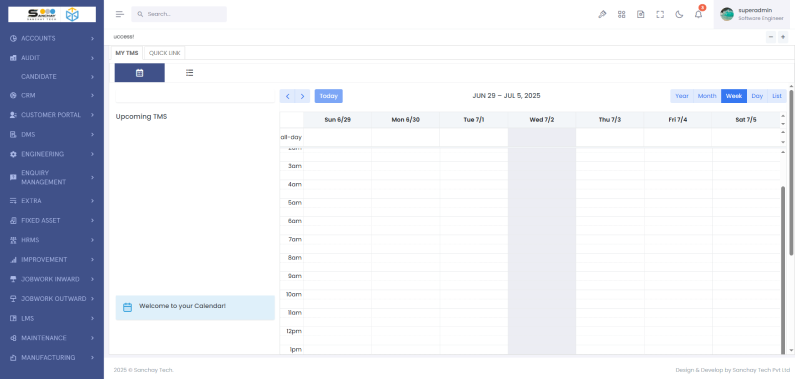Screen dimensions: 795x379
Task: Enter fullscreen mode icon
Action: 660,14
